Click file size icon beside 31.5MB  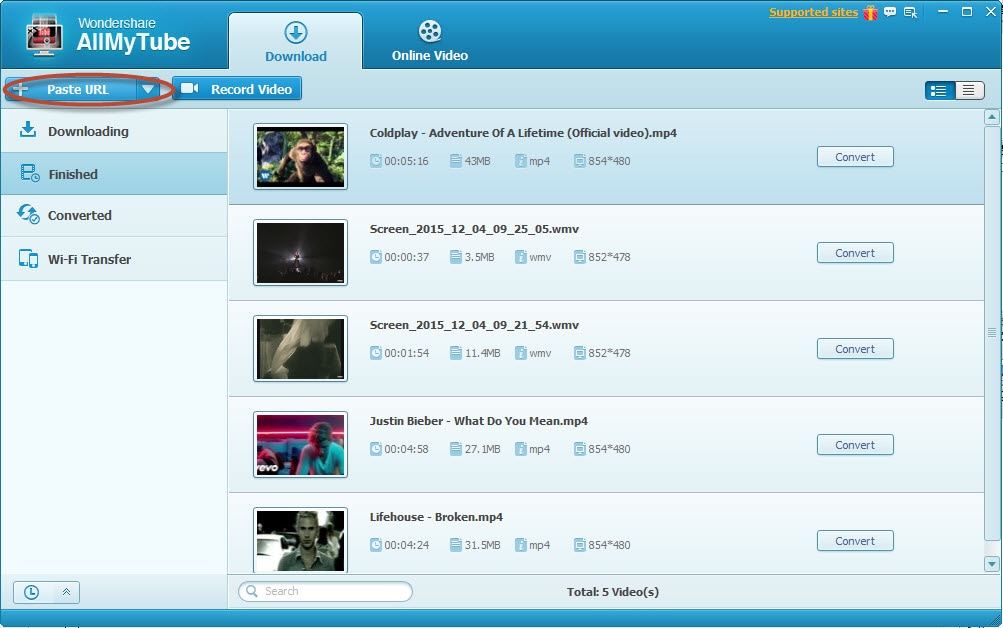point(455,544)
